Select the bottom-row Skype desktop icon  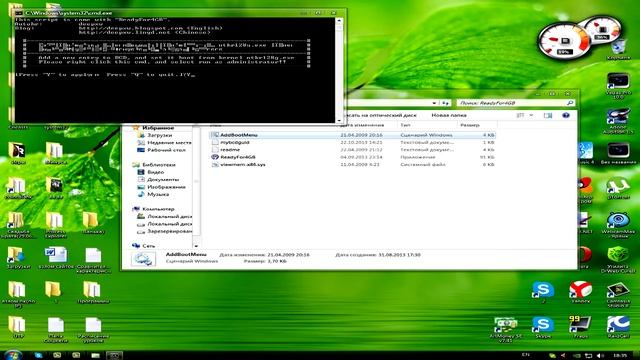pyautogui.click(x=543, y=327)
